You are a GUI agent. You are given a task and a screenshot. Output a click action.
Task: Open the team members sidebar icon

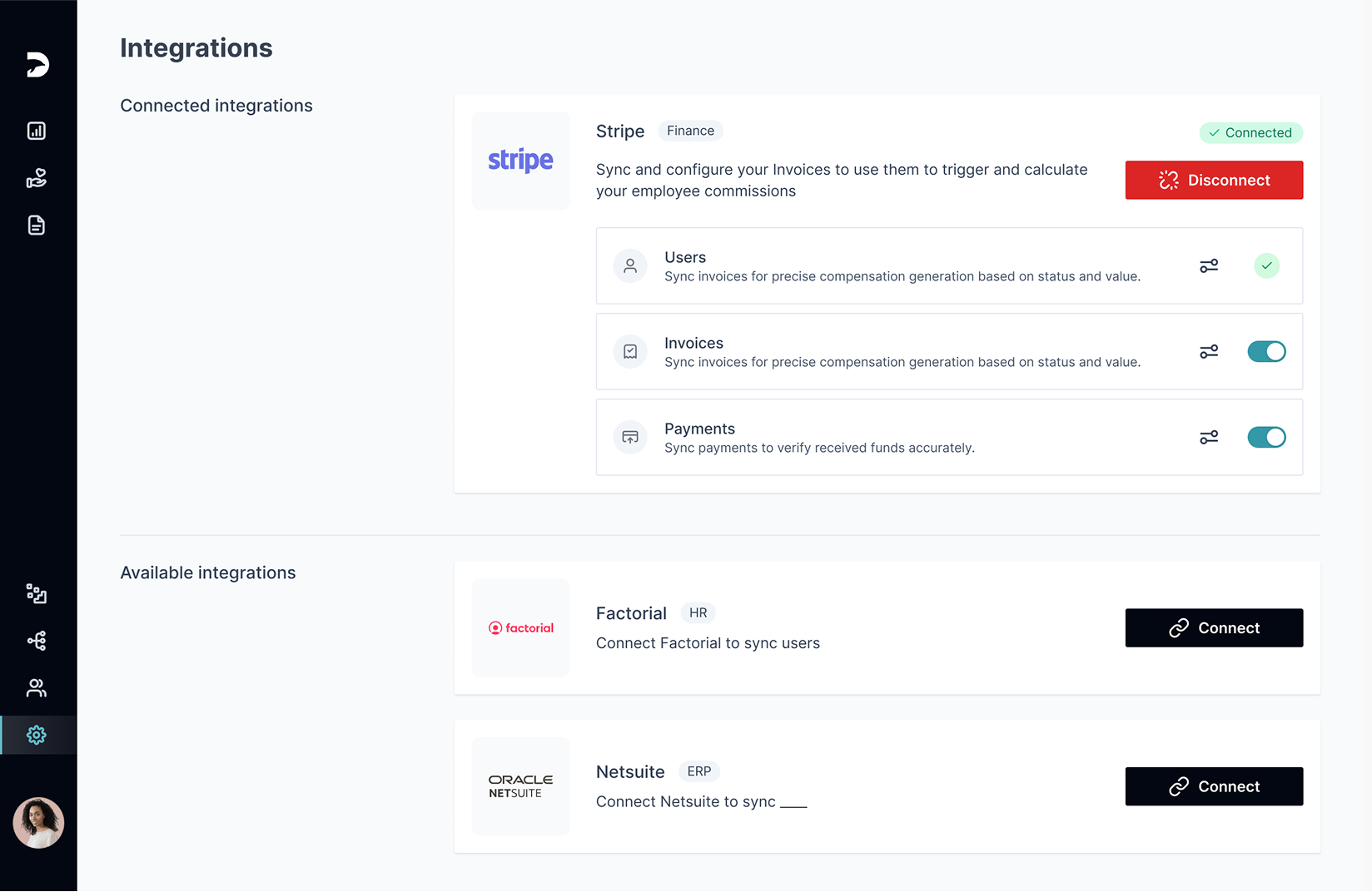(37, 687)
